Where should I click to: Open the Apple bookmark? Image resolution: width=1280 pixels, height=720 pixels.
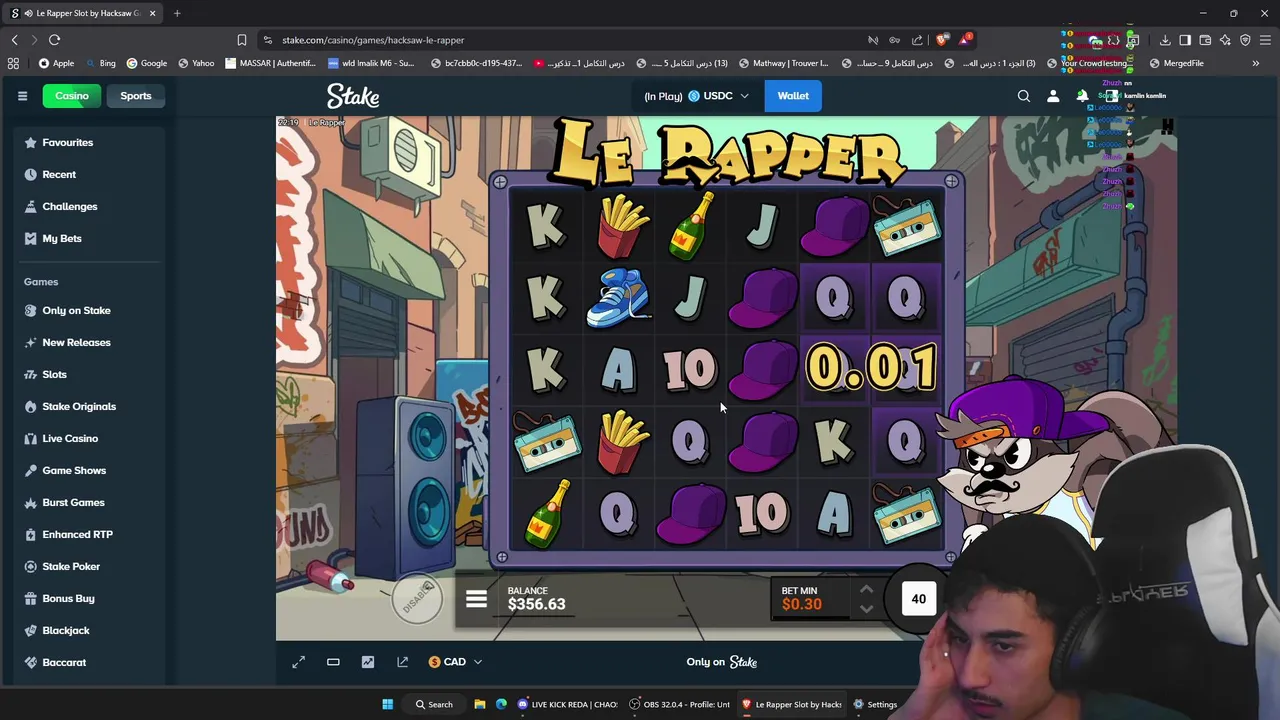coord(56,63)
